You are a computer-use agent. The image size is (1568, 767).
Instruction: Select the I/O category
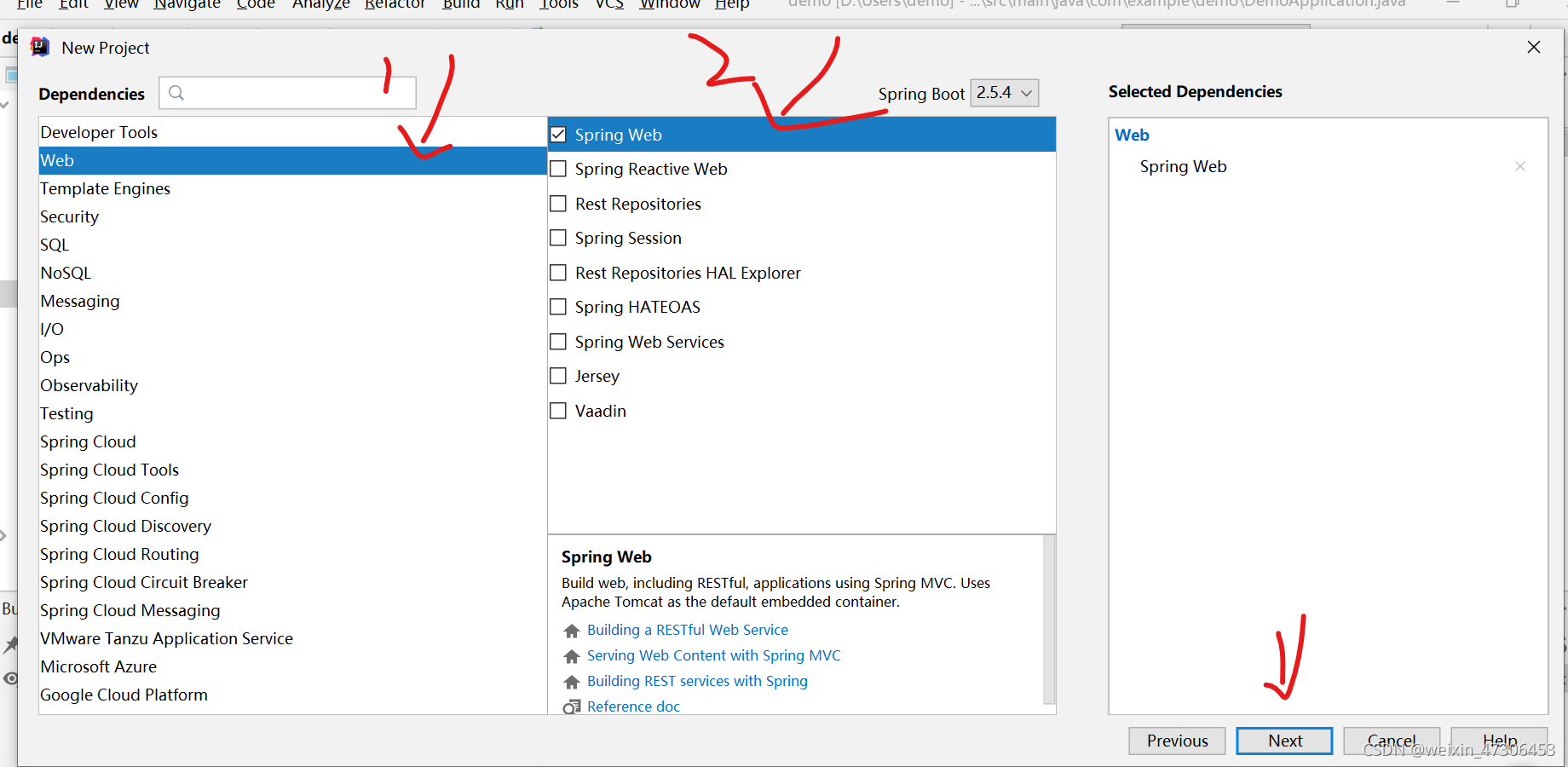pyautogui.click(x=292, y=329)
